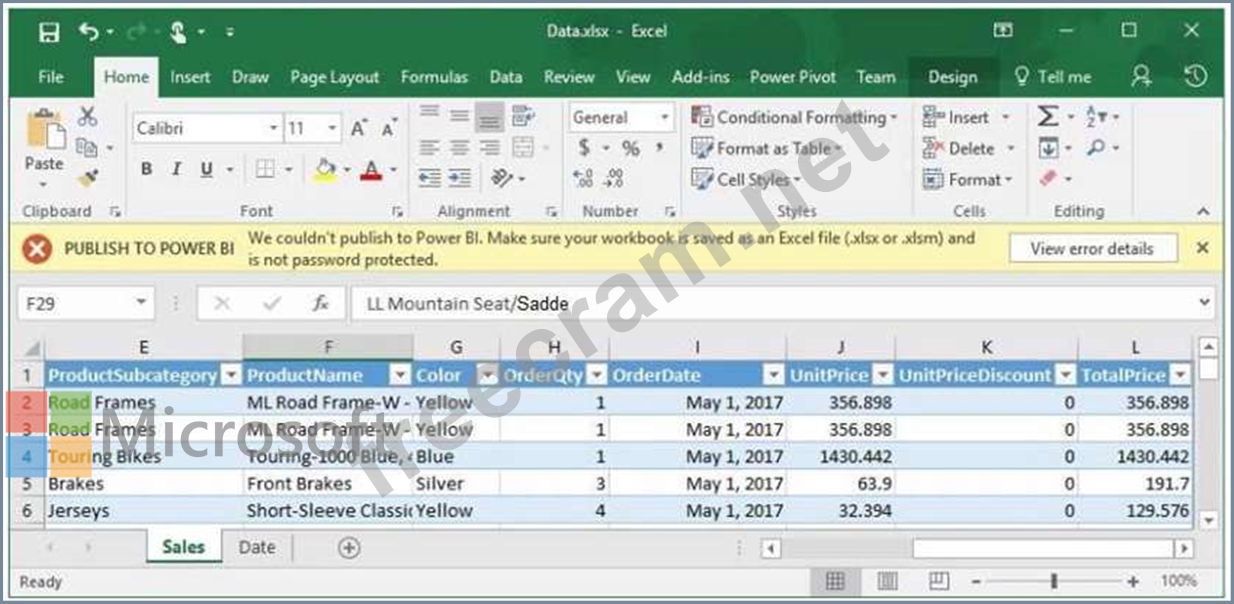Click Decrease Decimal
The image size is (1234, 604).
(614, 178)
